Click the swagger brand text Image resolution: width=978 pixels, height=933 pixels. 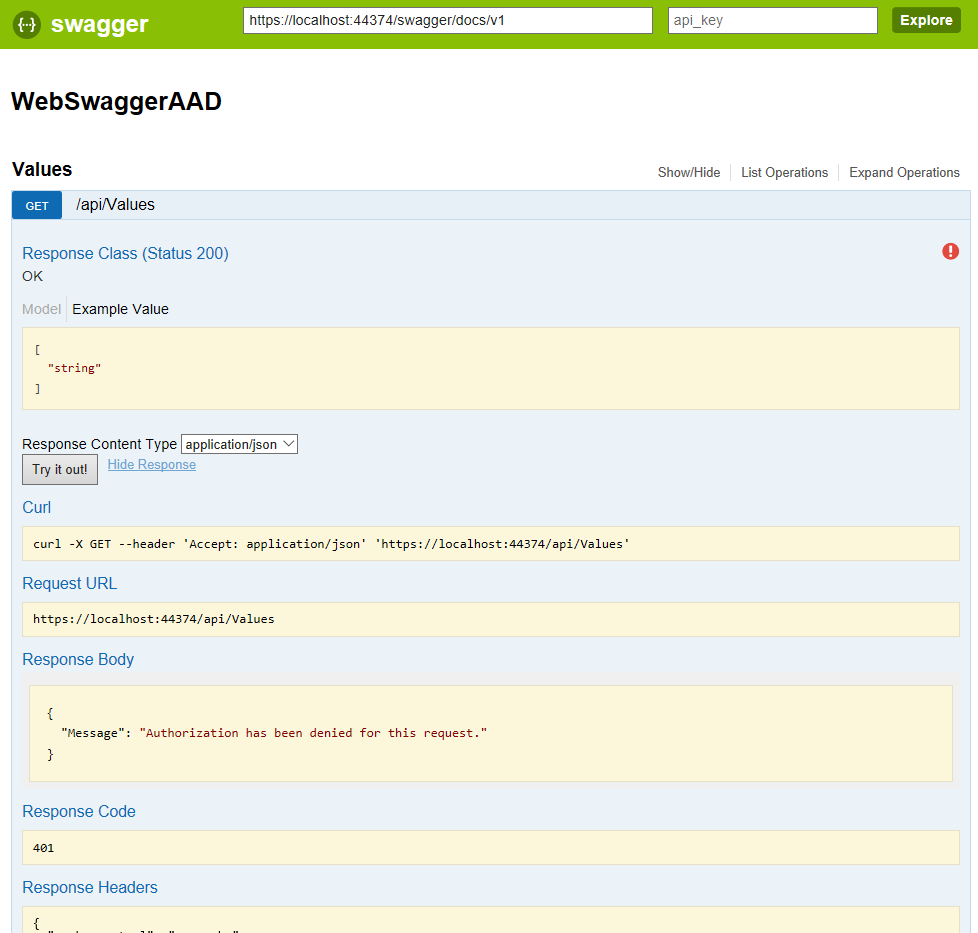pyautogui.click(x=99, y=24)
